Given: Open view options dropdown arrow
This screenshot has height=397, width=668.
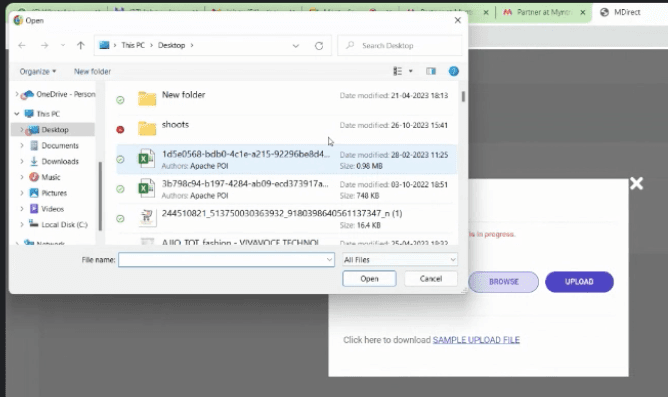Looking at the screenshot, I should tap(411, 71).
